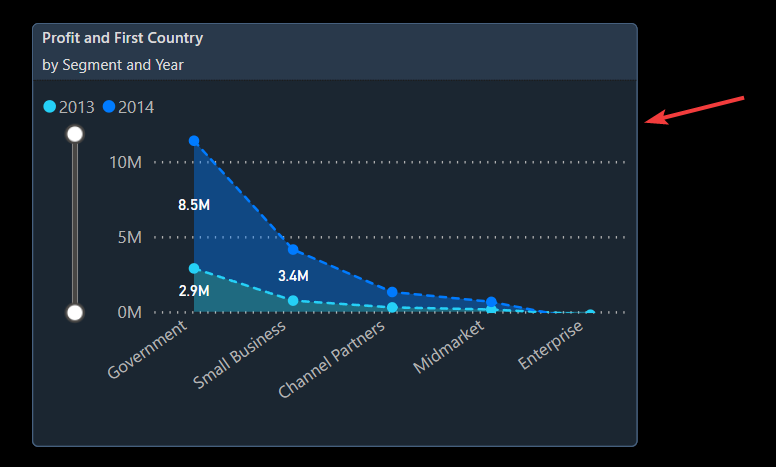
Task: Click the 2013 Small Business data point
Action: [293, 300]
